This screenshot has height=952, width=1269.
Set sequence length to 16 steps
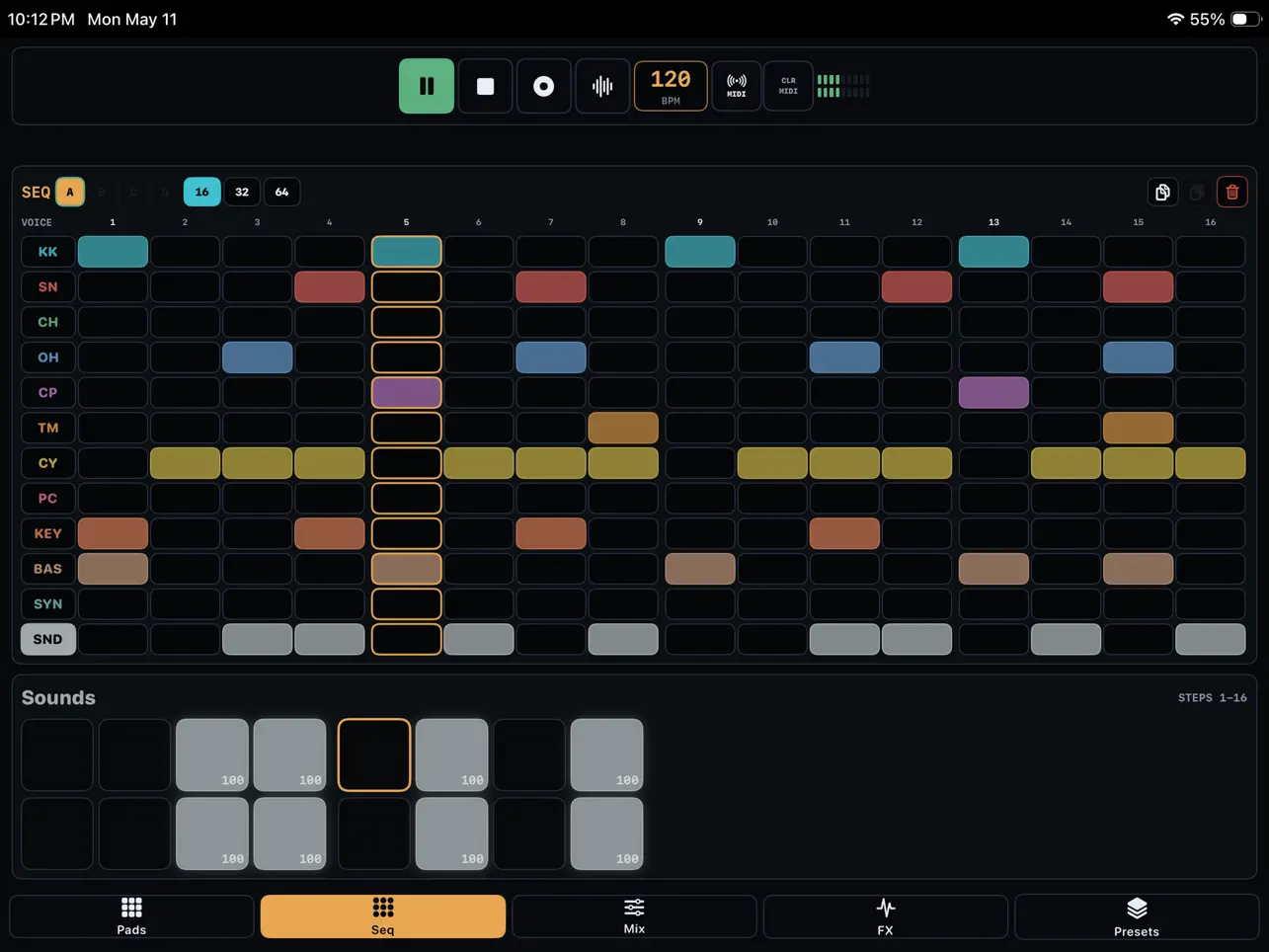click(201, 192)
